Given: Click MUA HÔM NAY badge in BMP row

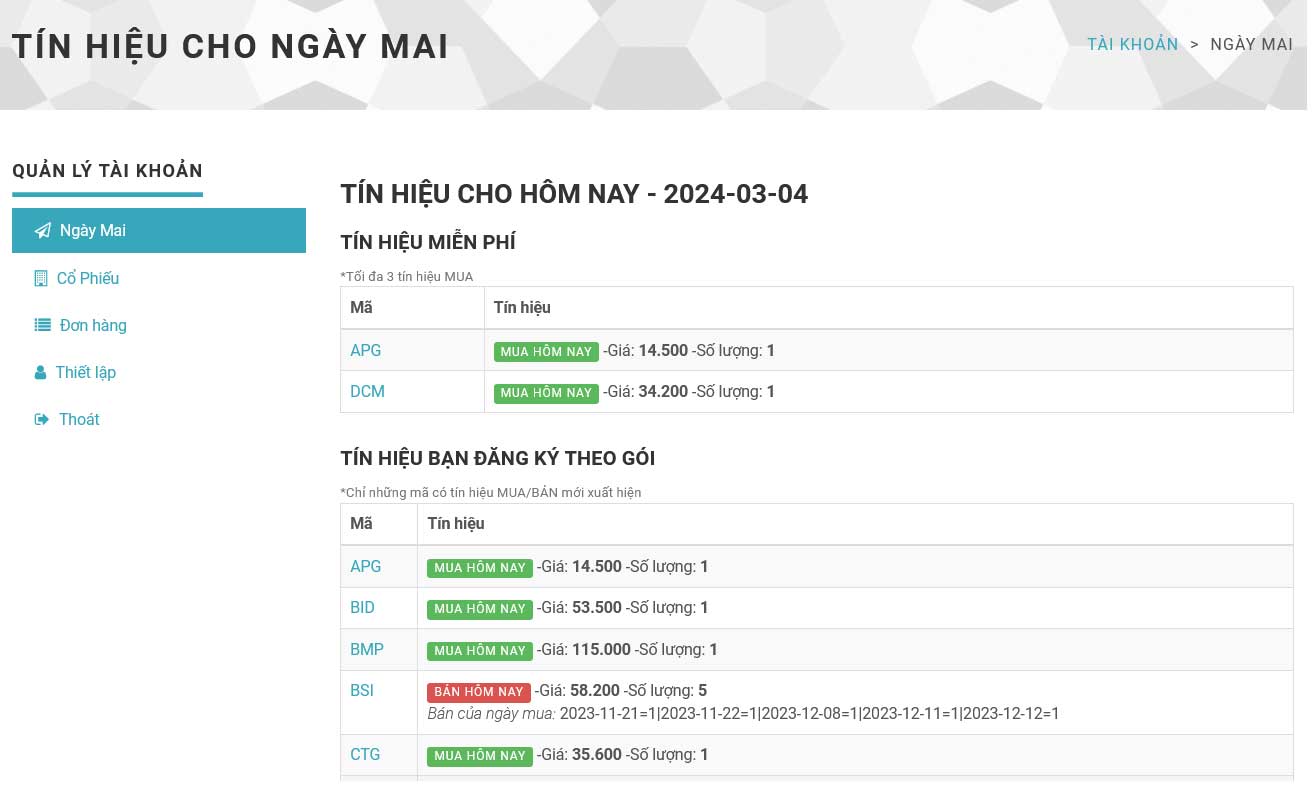Looking at the screenshot, I should tap(480, 650).
